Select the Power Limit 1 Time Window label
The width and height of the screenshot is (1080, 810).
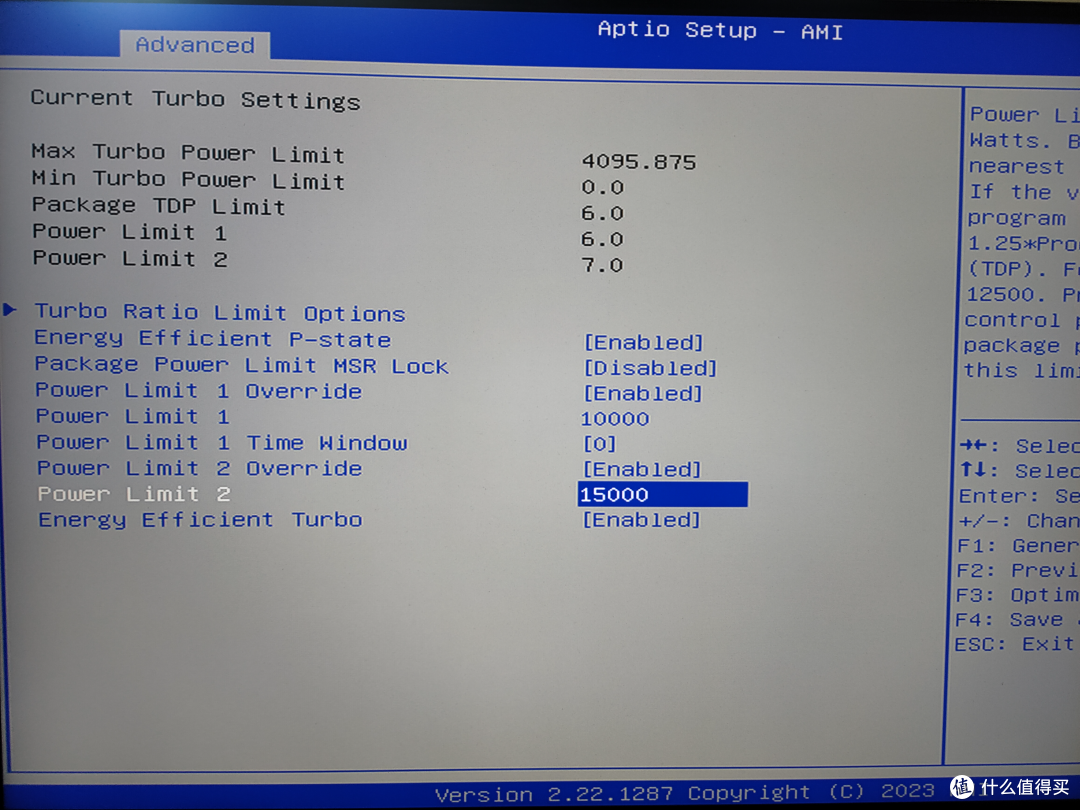tap(221, 443)
